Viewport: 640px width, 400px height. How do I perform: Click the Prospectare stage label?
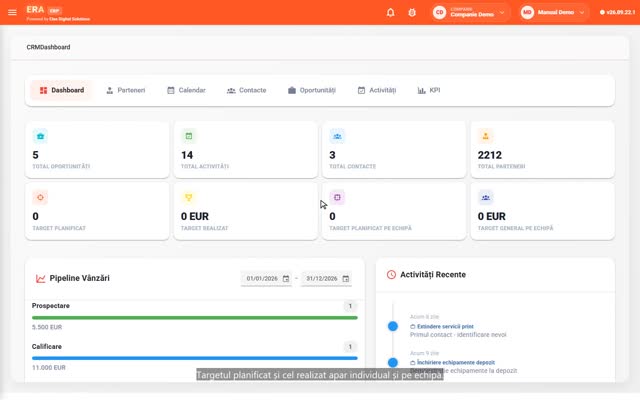51,306
